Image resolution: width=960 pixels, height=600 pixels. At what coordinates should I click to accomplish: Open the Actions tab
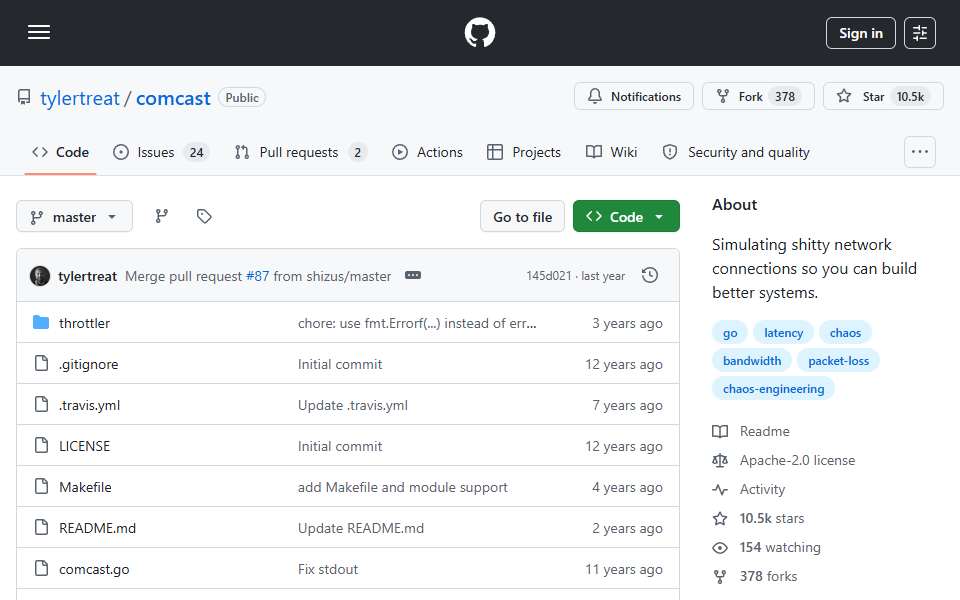pos(427,152)
